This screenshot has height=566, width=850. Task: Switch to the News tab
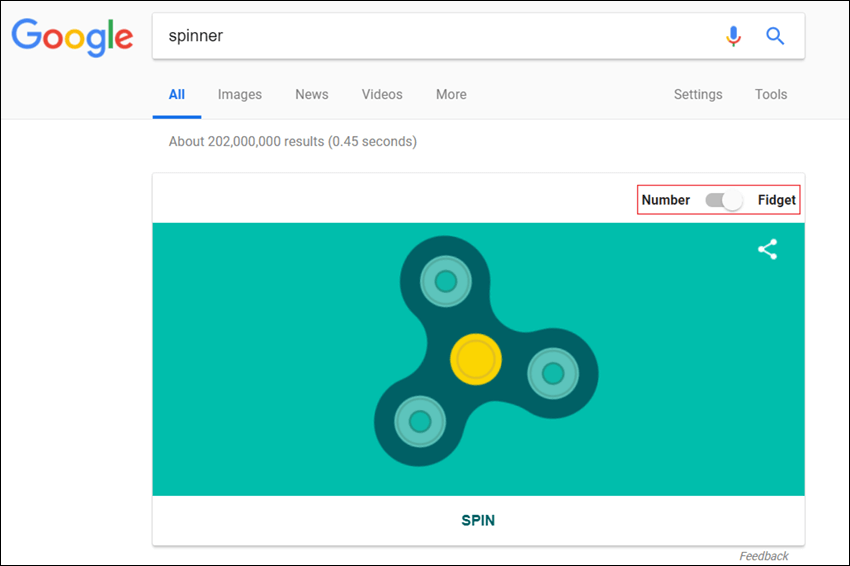click(x=312, y=94)
